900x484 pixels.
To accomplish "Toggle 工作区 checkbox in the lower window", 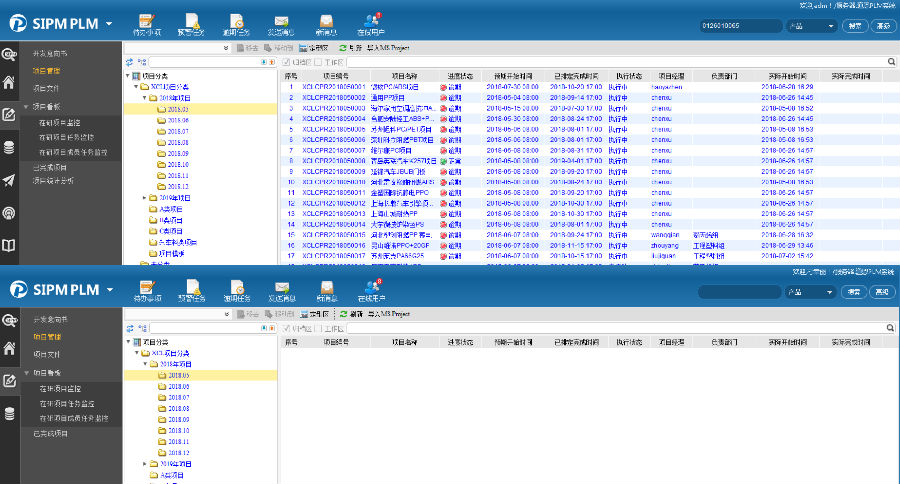I will 318,327.
